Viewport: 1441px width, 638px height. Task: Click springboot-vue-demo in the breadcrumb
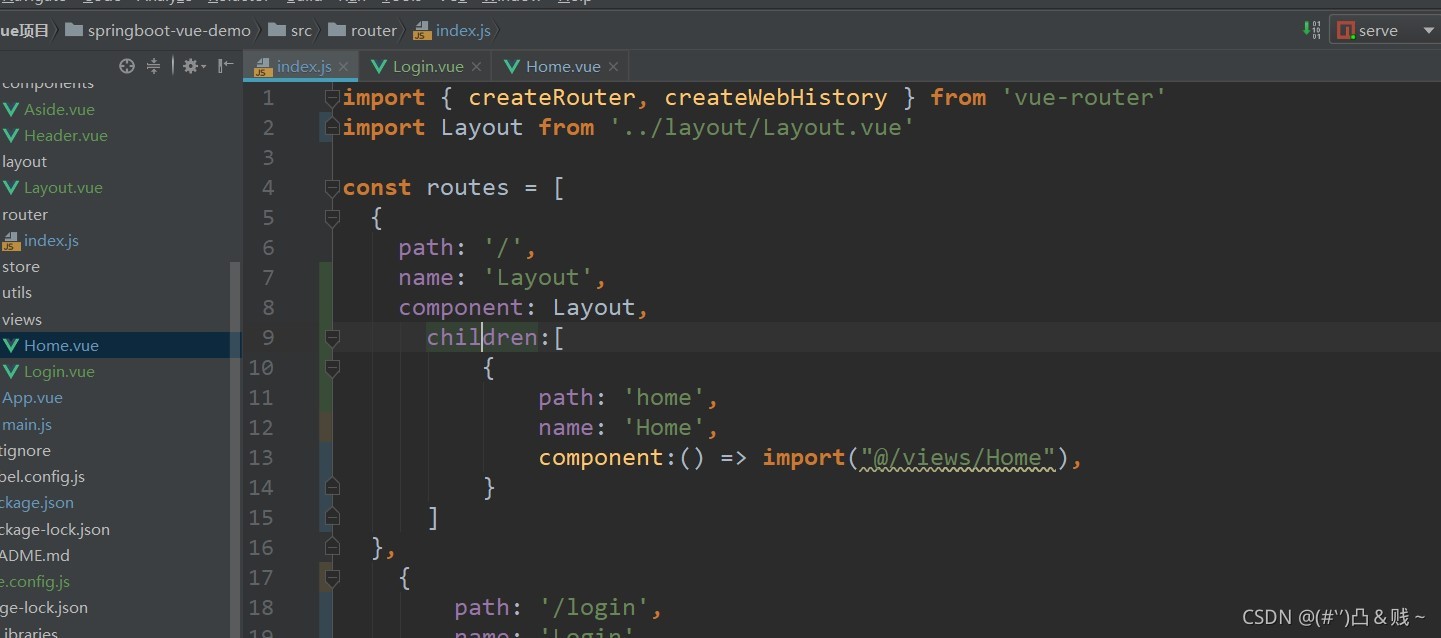pos(158,30)
